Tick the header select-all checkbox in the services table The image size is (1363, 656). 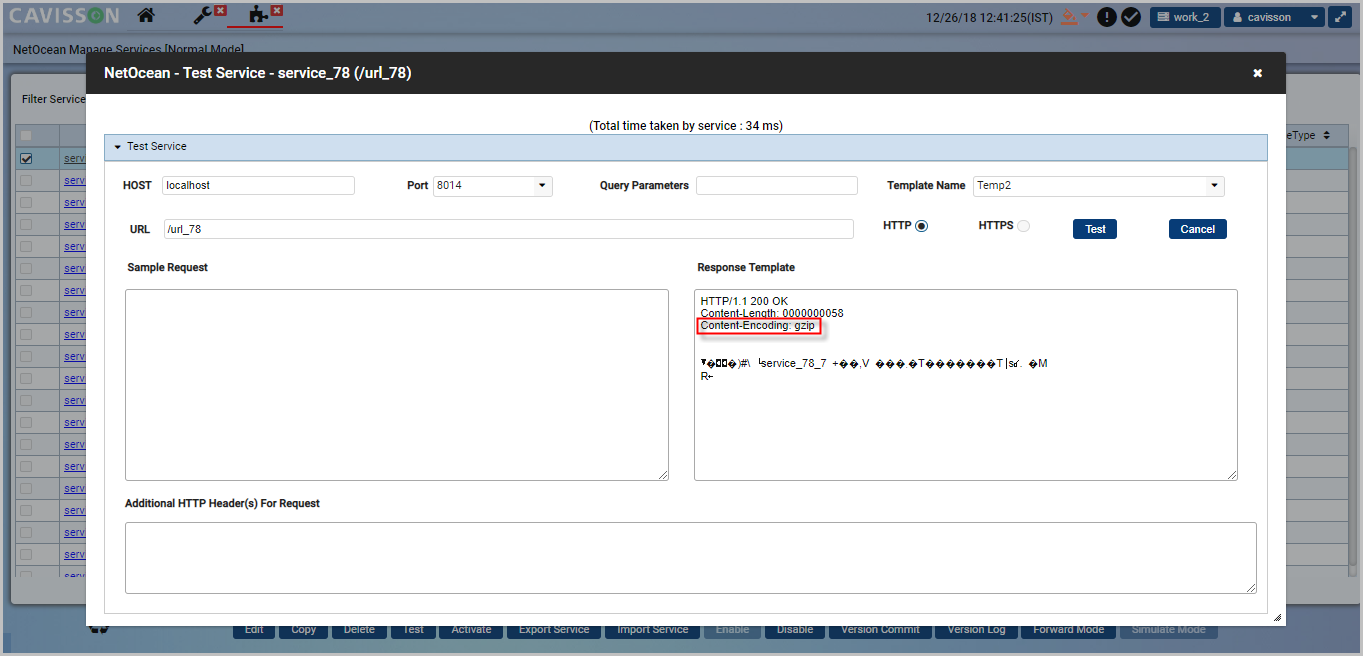tap(26, 136)
